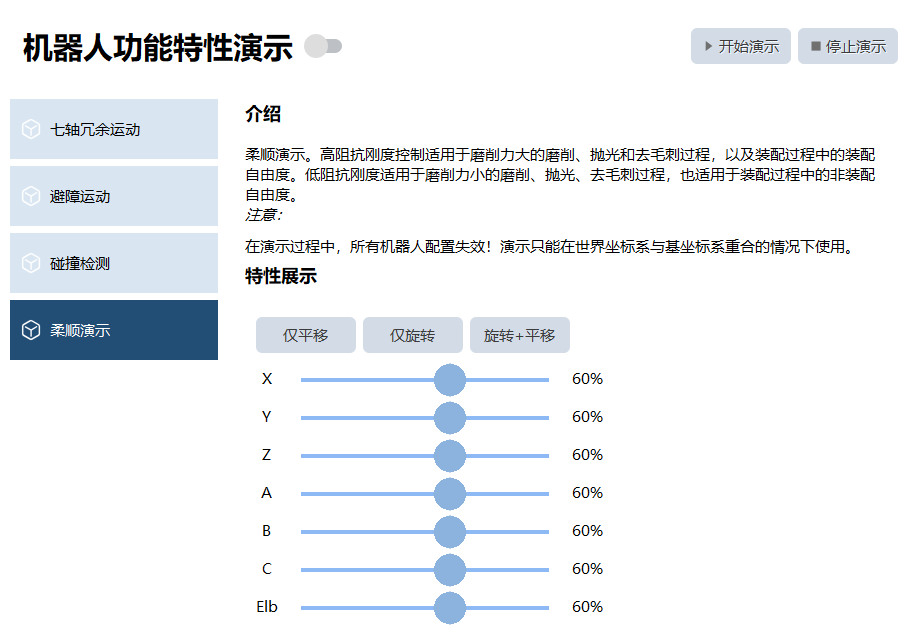This screenshot has width=908, height=644.
Task: Click the stop square icon in 停止演示
Action: point(816,46)
